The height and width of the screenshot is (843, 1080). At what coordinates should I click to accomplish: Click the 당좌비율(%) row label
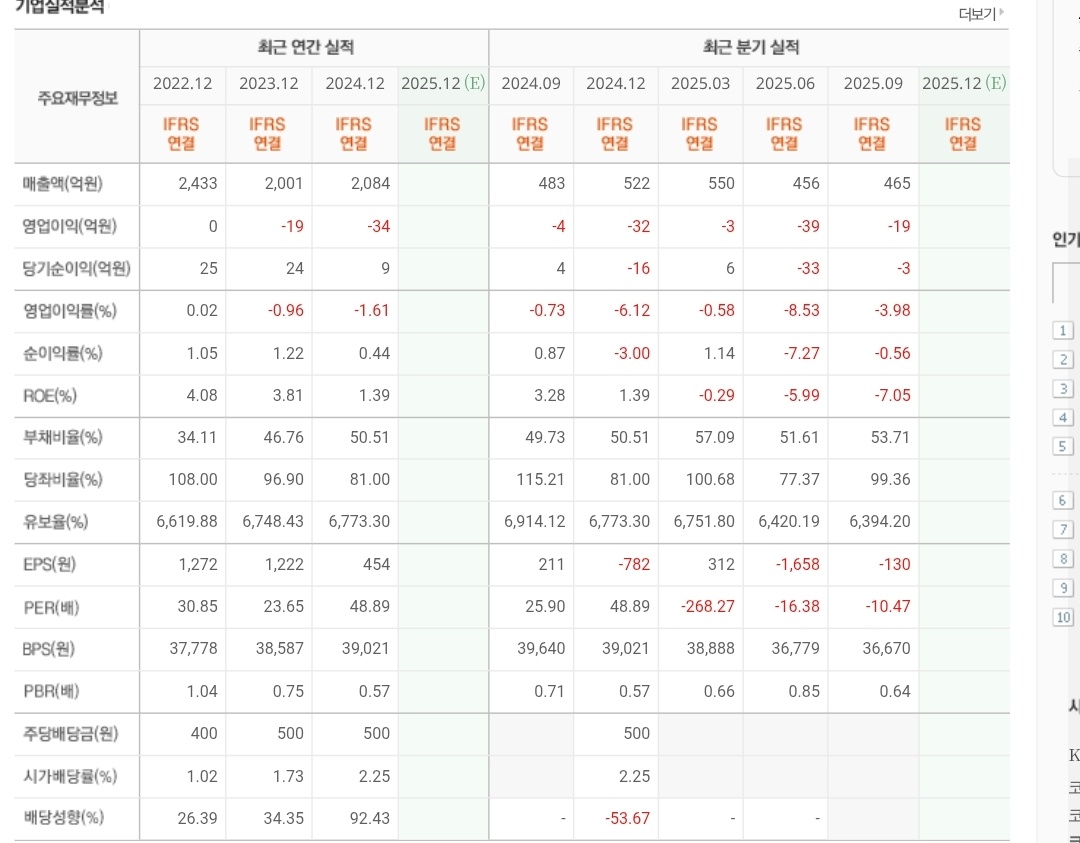pyautogui.click(x=62, y=479)
